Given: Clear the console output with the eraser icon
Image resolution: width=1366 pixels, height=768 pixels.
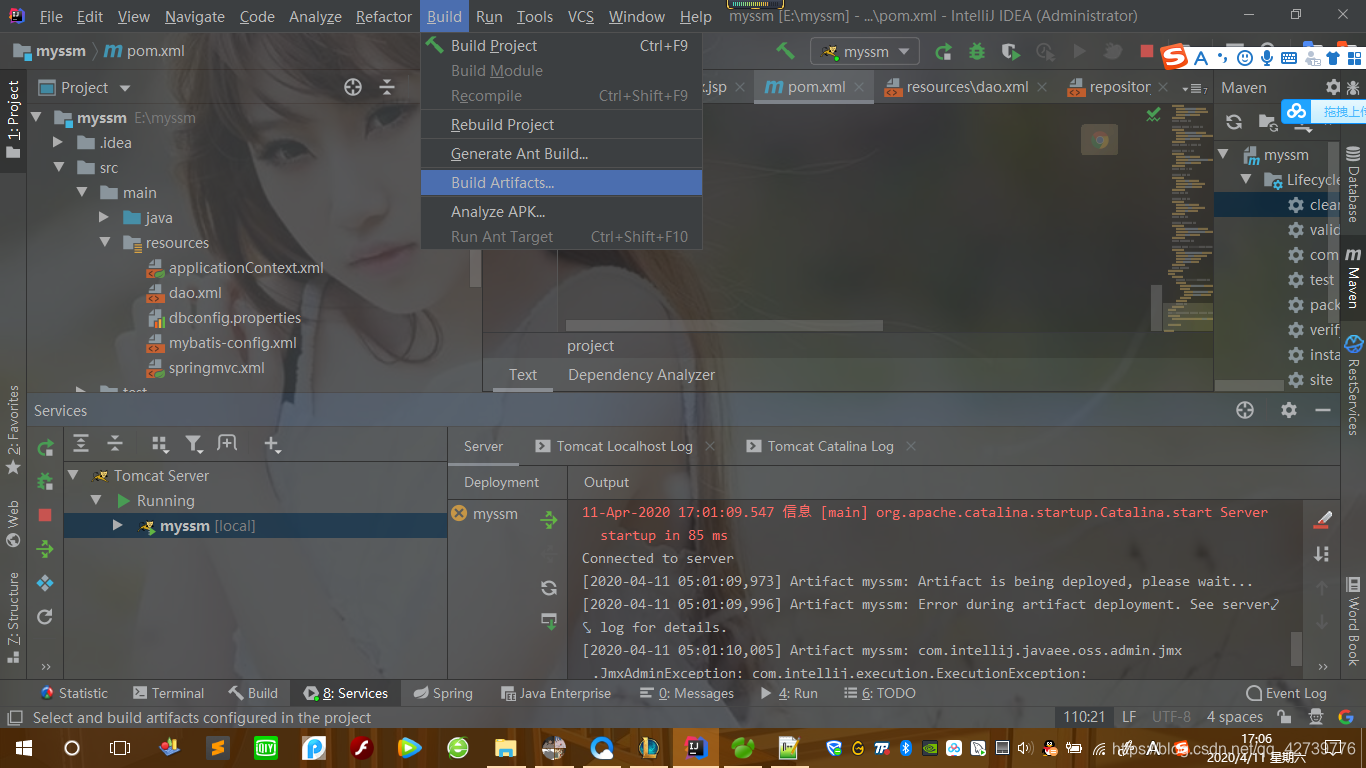Looking at the screenshot, I should coord(1323,520).
